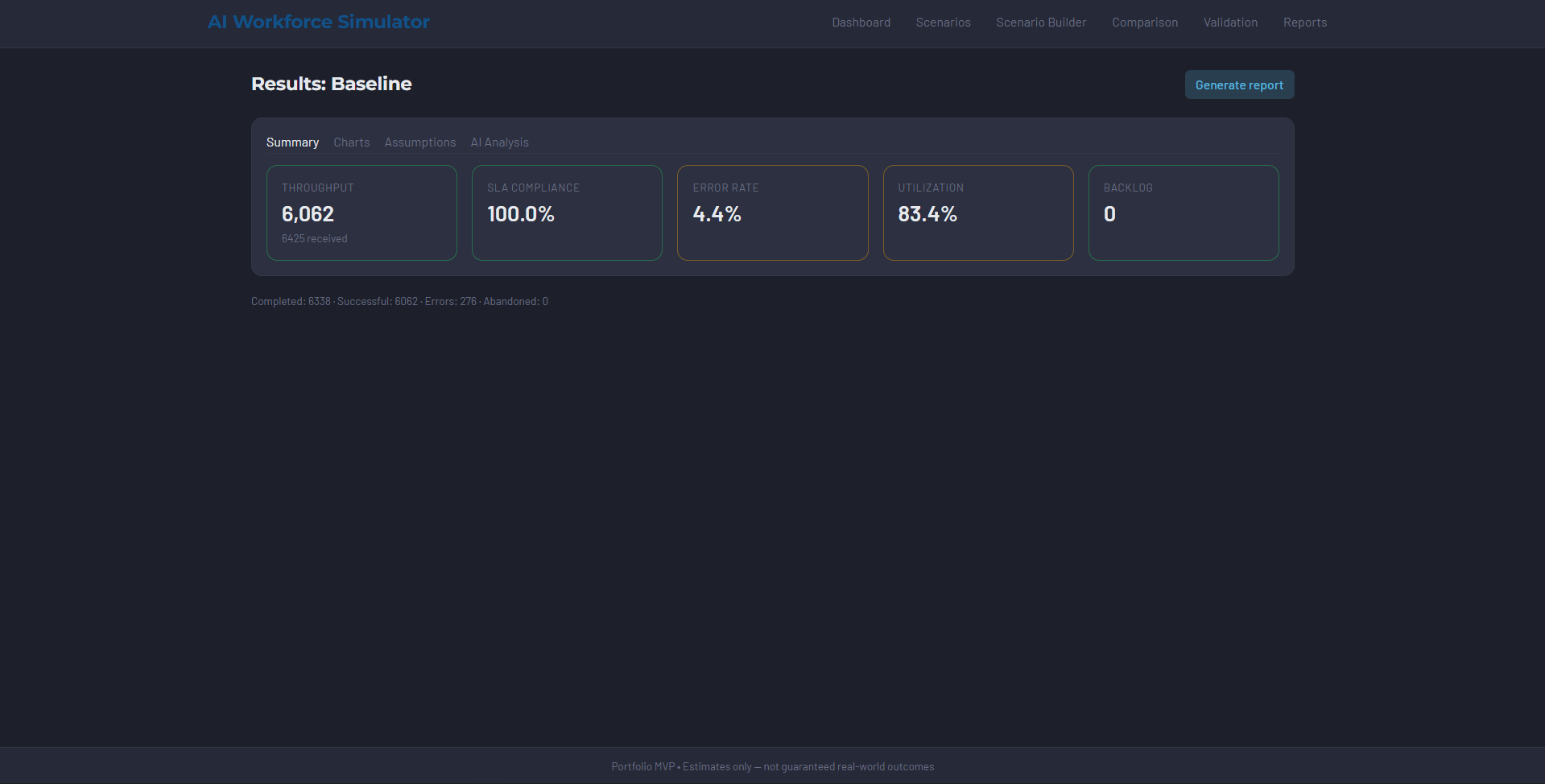Click the '6425 received' text

tap(315, 239)
